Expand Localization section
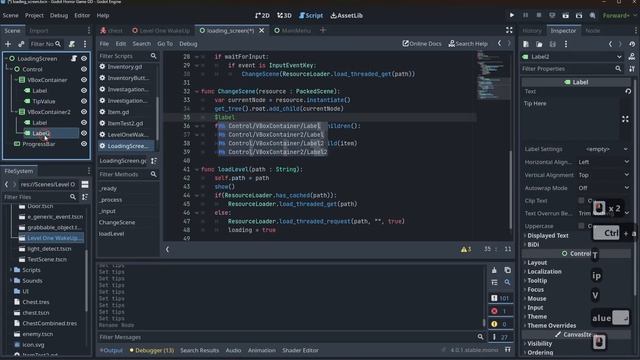640x360 pixels. click(544, 271)
